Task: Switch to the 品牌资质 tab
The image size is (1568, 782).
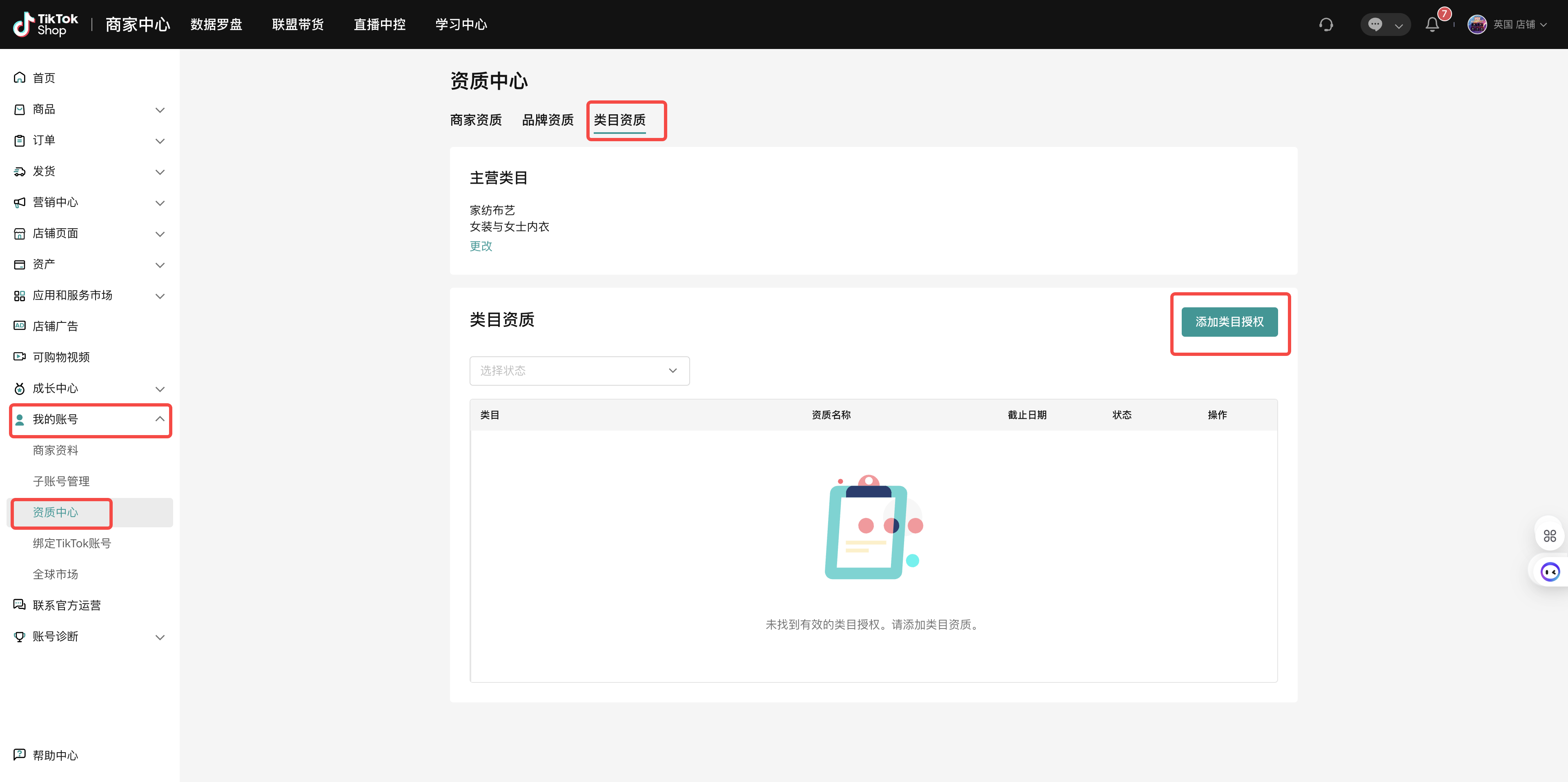Action: (547, 120)
